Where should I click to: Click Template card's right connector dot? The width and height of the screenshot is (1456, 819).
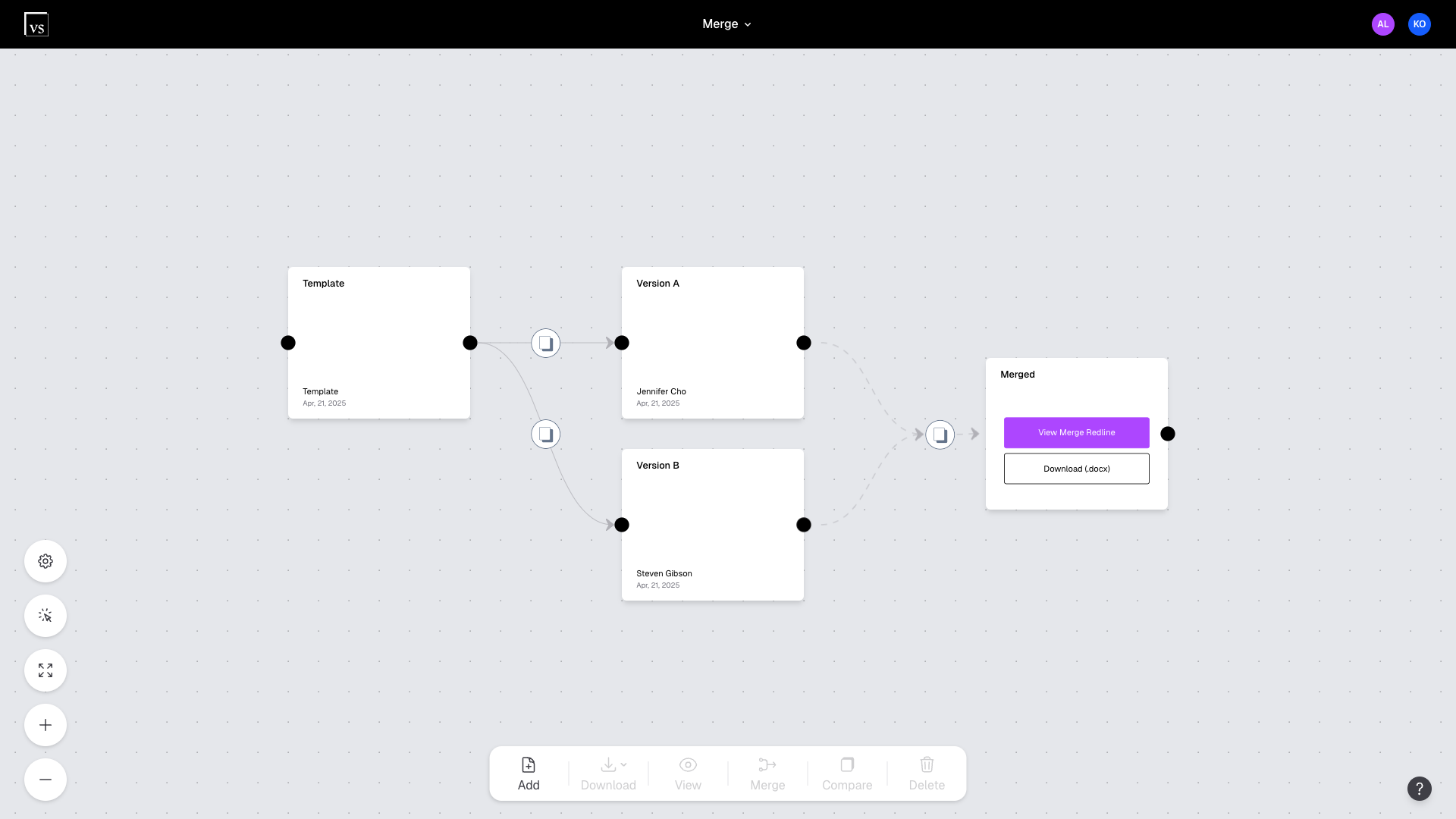pos(470,343)
